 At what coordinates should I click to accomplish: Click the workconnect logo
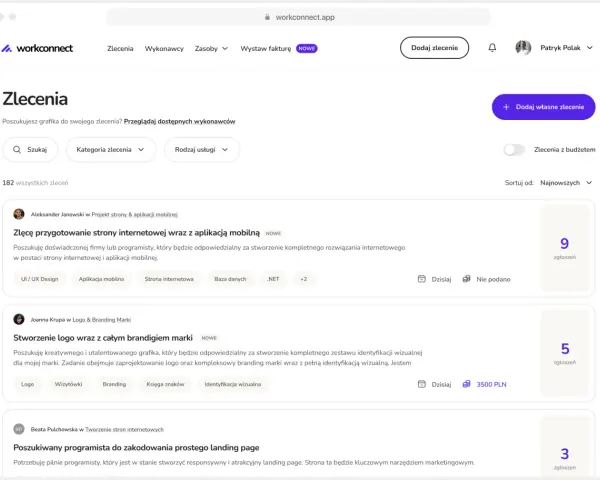pyautogui.click(x=37, y=48)
